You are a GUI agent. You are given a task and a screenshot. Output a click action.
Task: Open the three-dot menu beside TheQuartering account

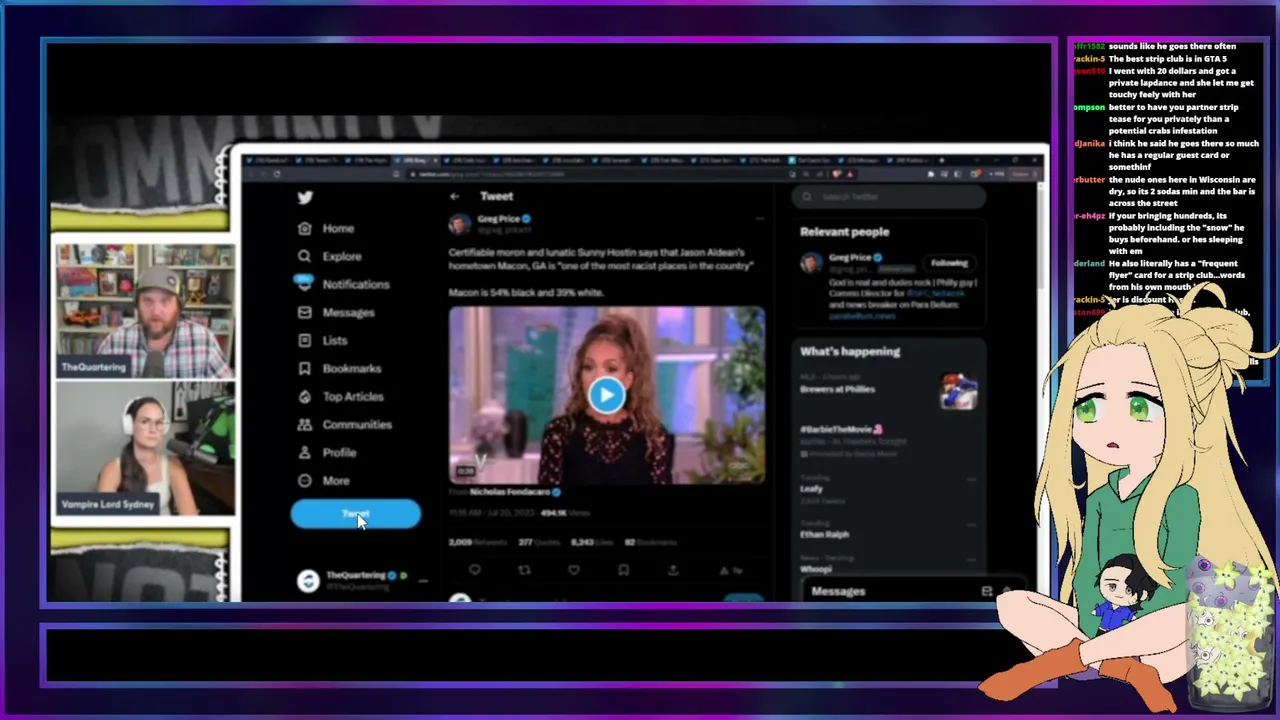click(x=423, y=580)
